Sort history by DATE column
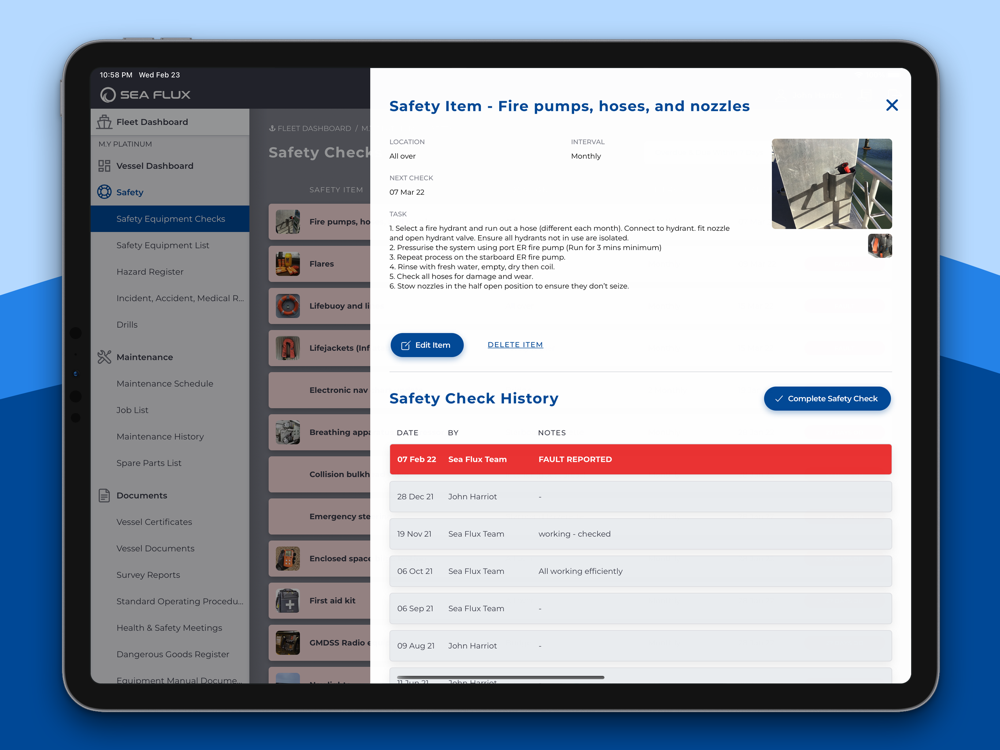 click(x=408, y=432)
